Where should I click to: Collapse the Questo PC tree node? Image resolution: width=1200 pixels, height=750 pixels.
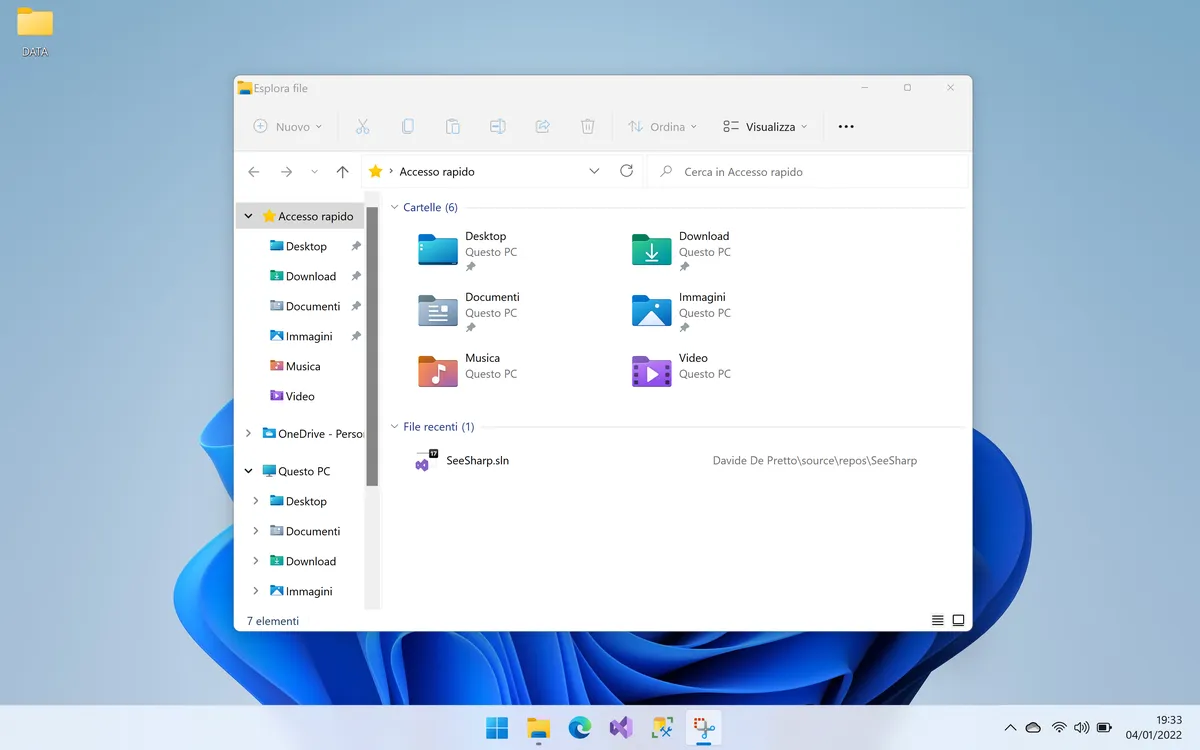249,471
